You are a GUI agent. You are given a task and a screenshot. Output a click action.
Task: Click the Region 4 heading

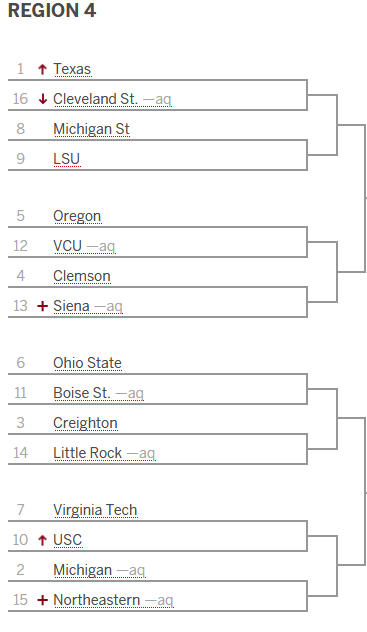(x=52, y=10)
